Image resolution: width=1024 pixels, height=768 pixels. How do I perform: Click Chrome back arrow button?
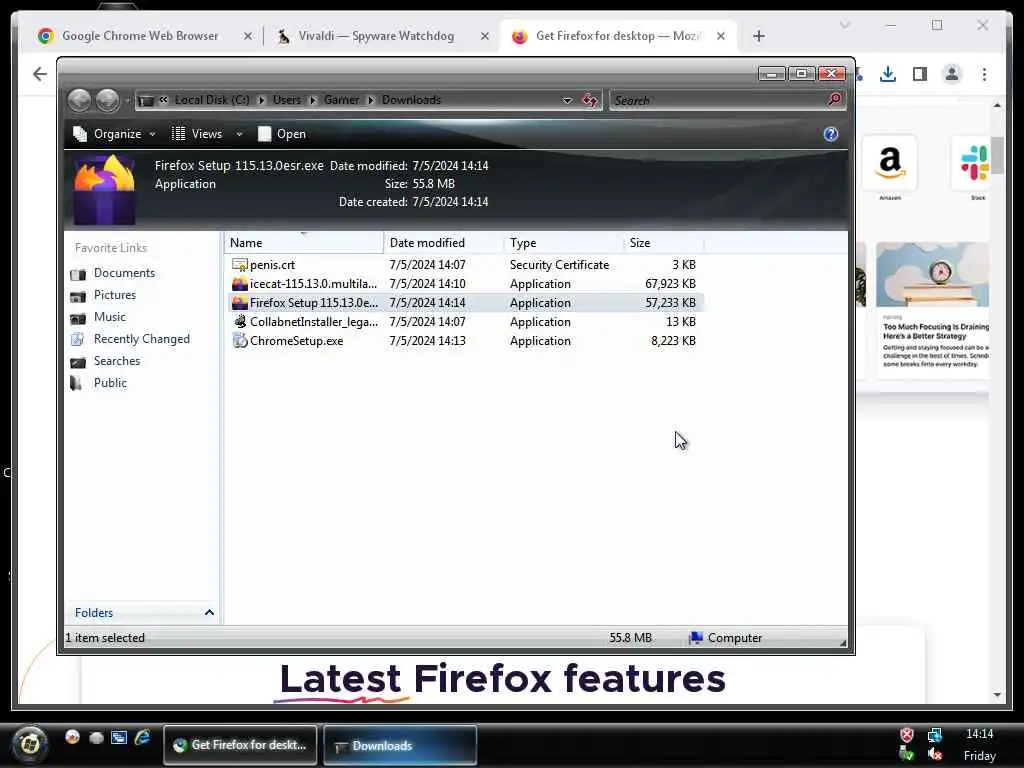pyautogui.click(x=40, y=74)
